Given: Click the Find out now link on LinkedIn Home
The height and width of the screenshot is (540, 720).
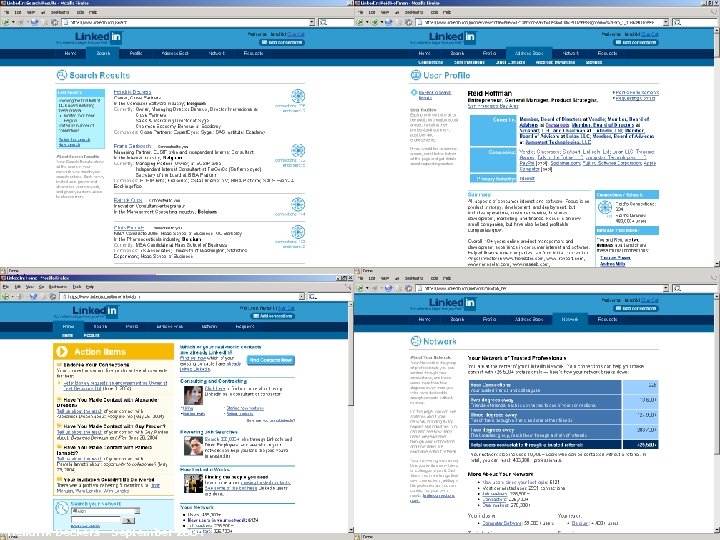Looking at the screenshot, I should [193, 358].
